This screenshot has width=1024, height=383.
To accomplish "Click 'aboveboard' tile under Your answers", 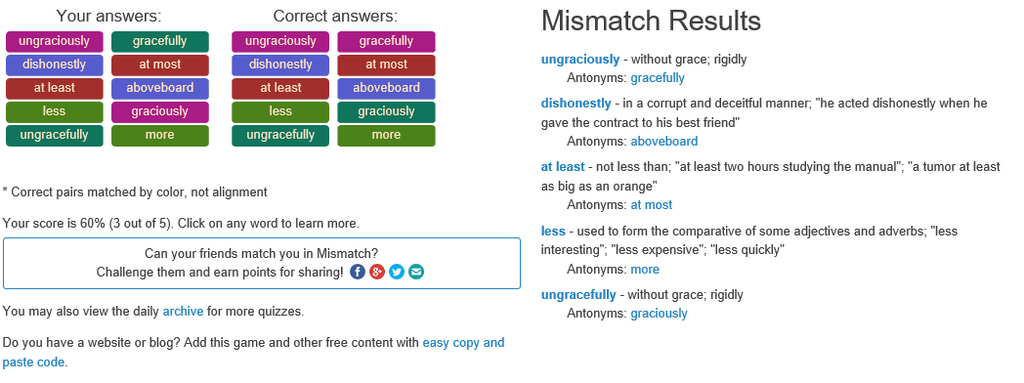I will click(x=160, y=88).
